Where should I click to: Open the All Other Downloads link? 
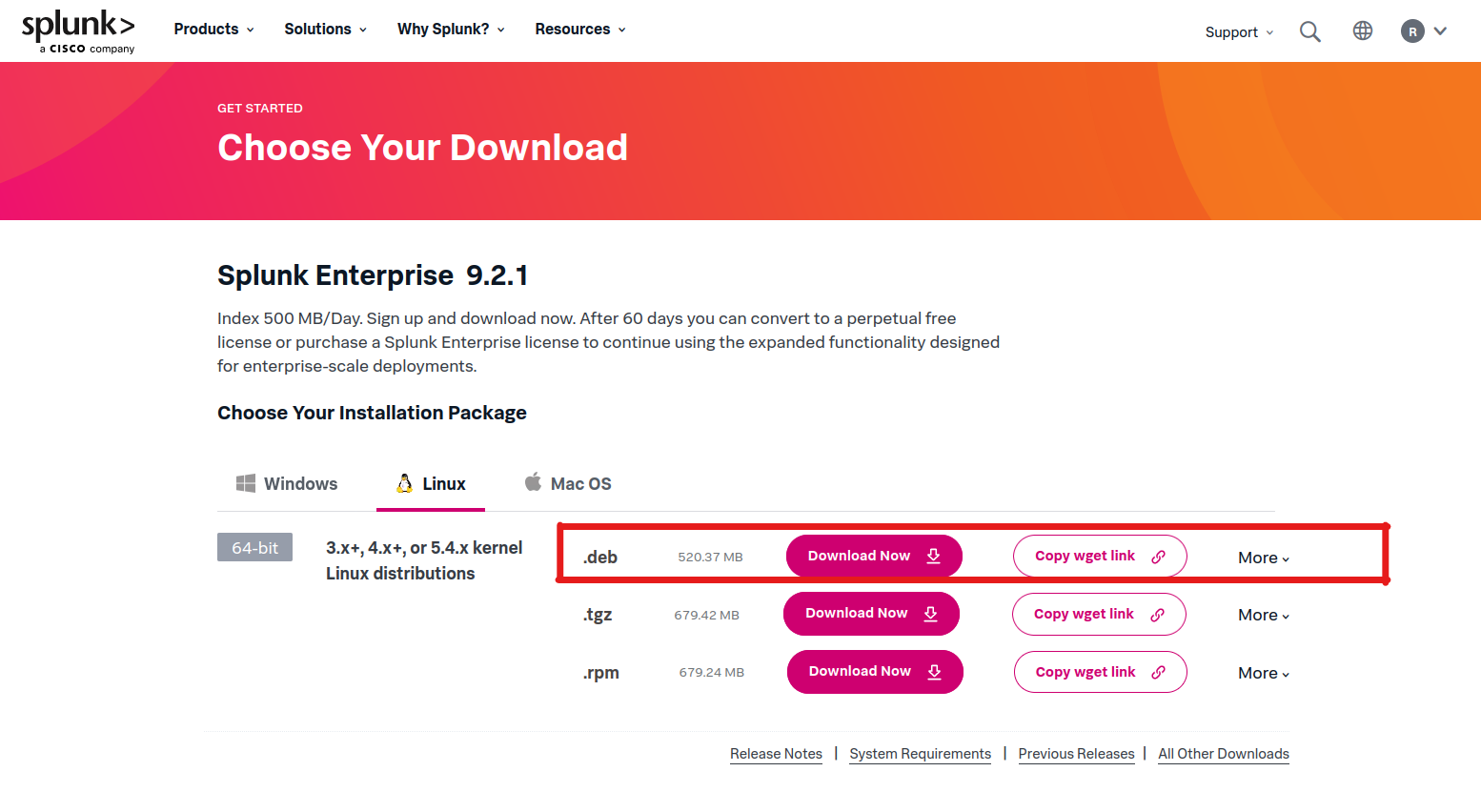(x=1224, y=754)
